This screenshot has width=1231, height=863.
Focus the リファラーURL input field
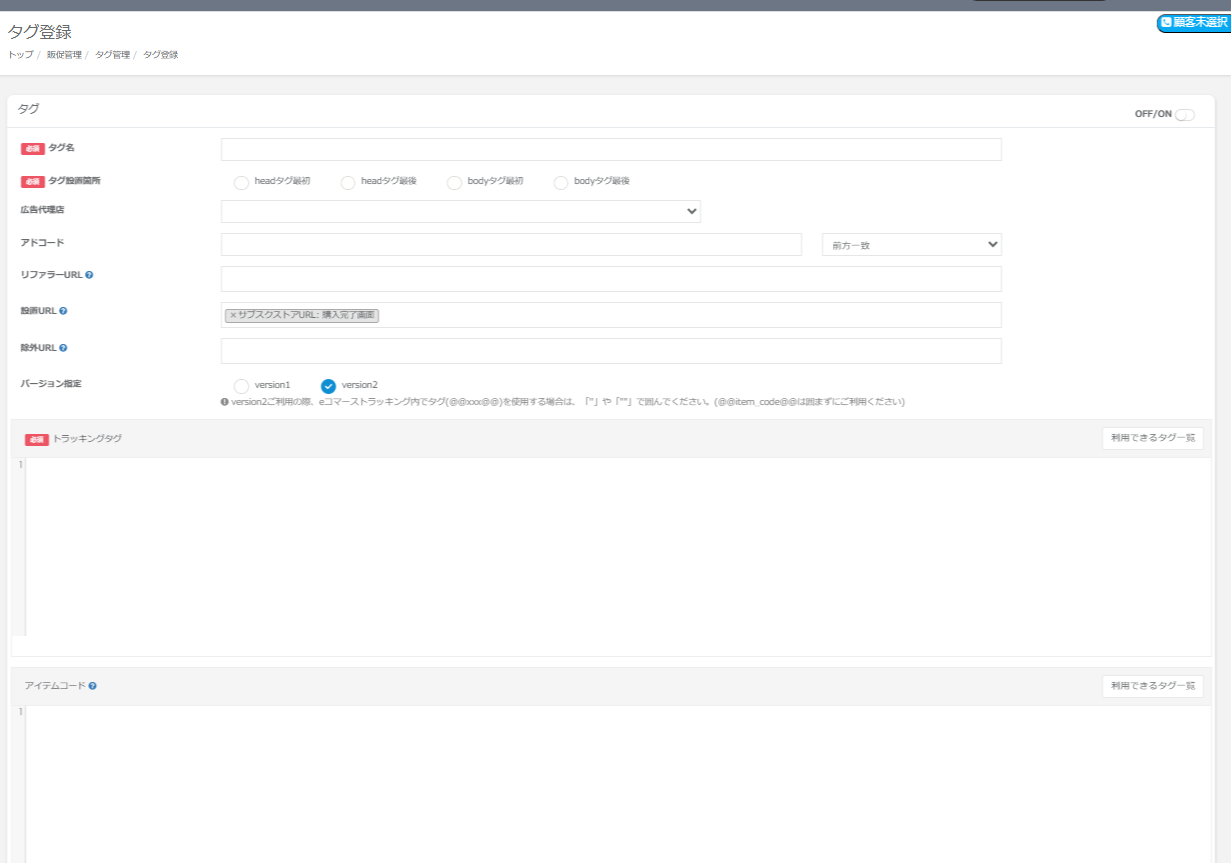point(611,279)
